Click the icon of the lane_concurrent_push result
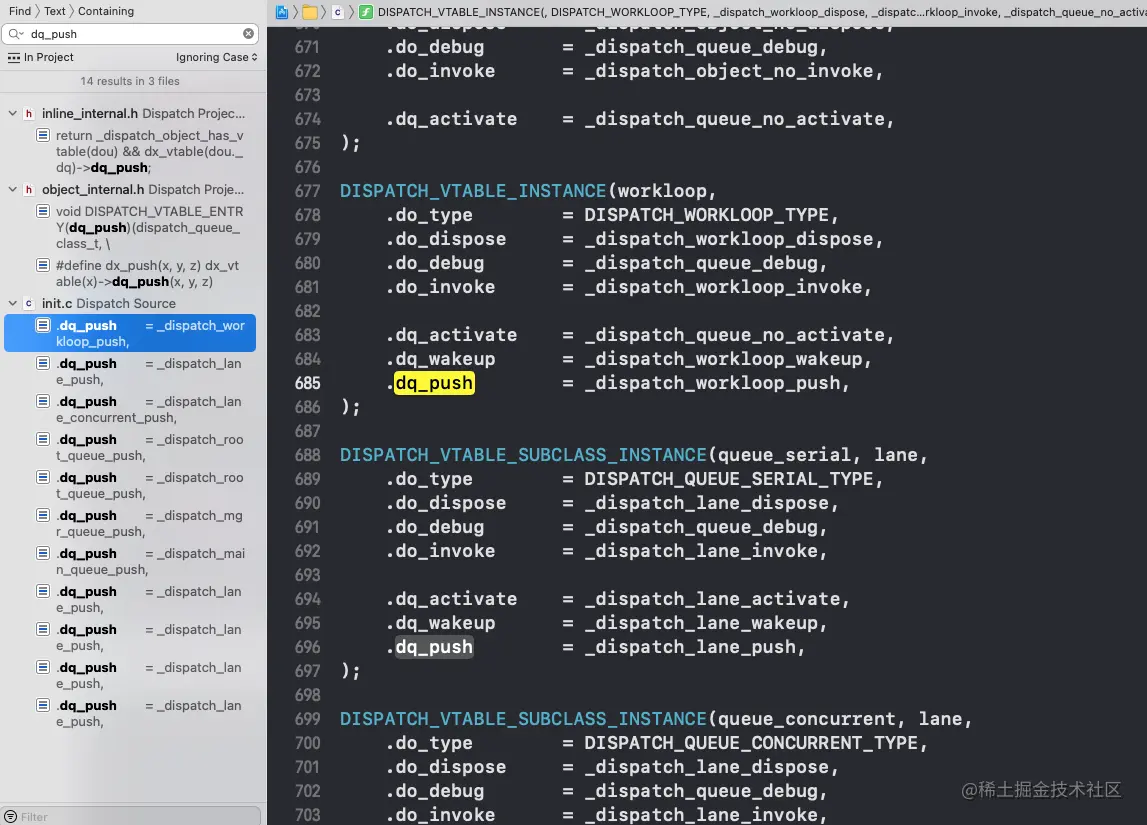The height and width of the screenshot is (825, 1147). [43, 402]
